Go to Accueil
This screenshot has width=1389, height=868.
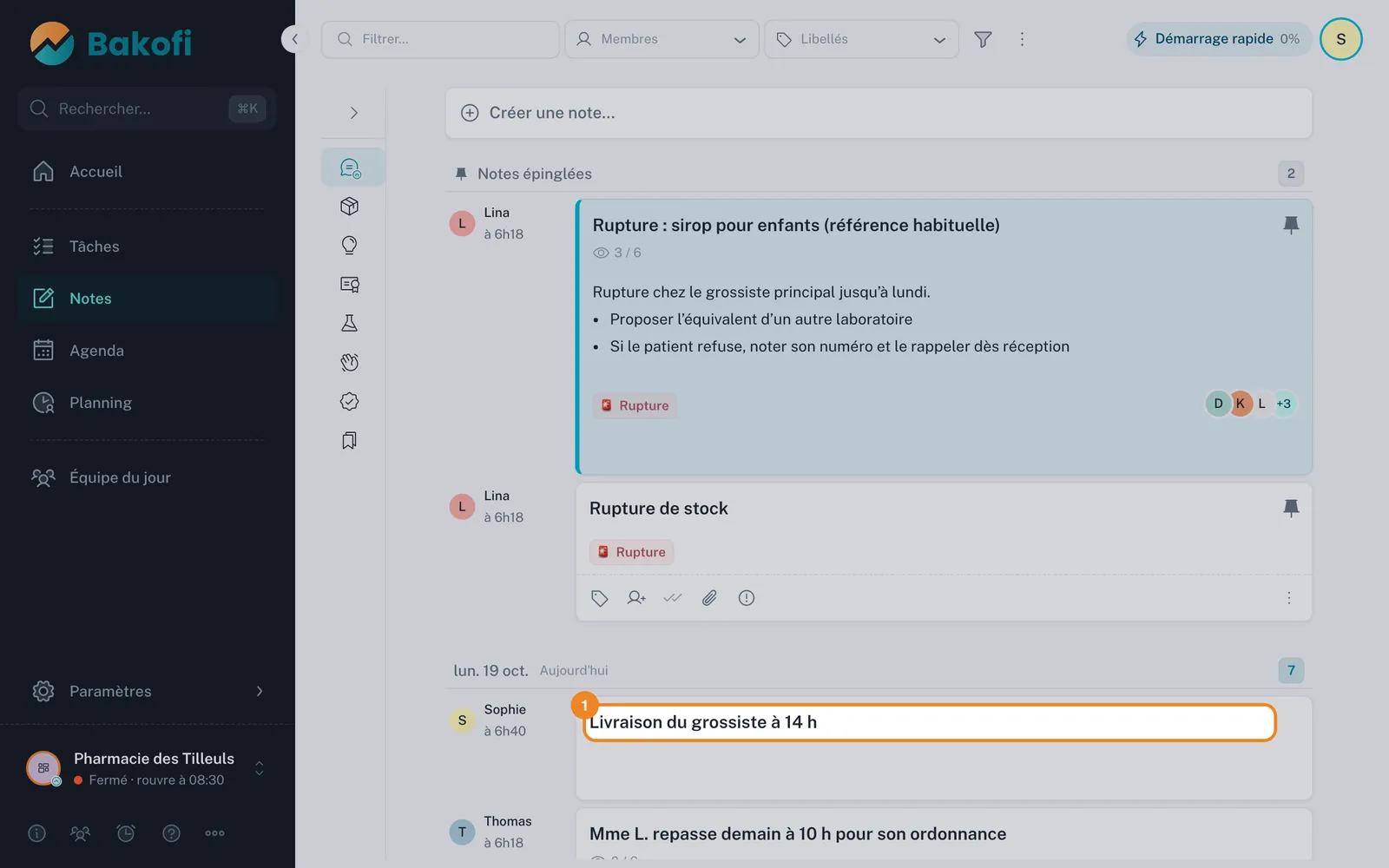coord(148,172)
